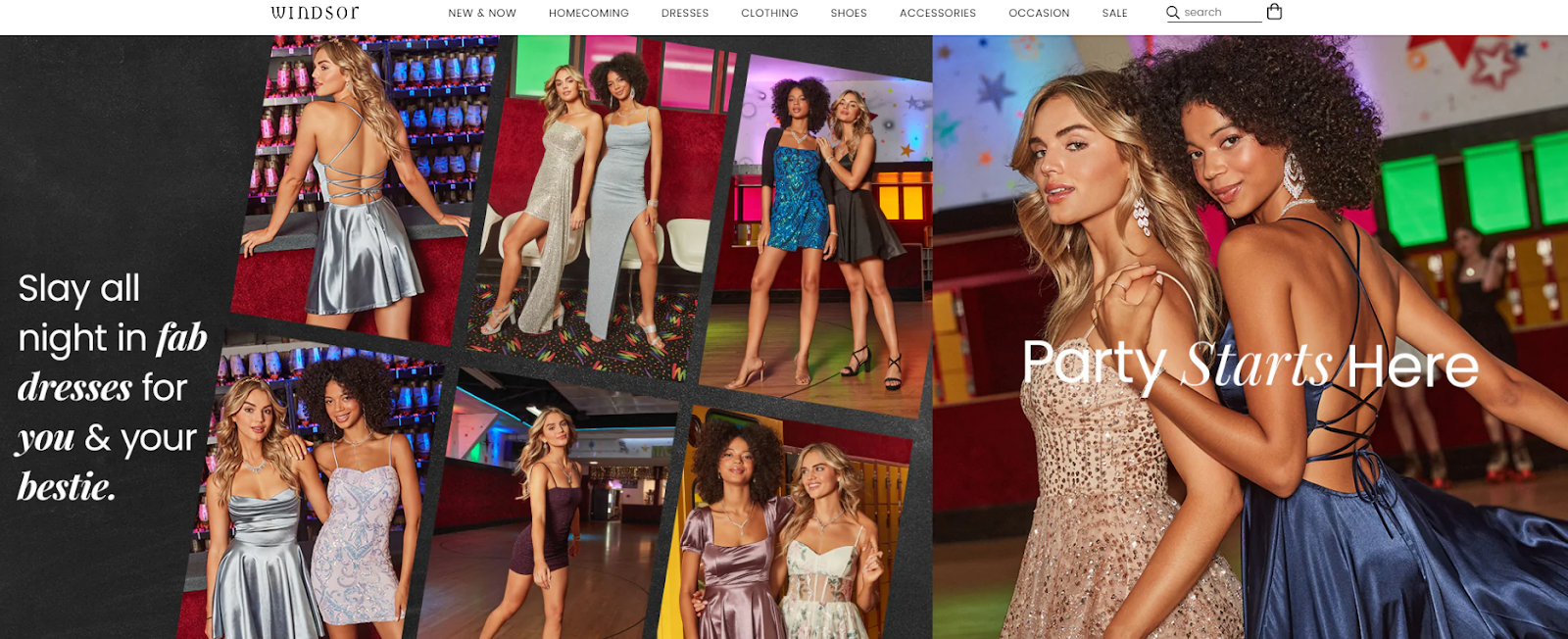This screenshot has height=639, width=1568.
Task: Click the Windsor logo
Action: (x=315, y=13)
